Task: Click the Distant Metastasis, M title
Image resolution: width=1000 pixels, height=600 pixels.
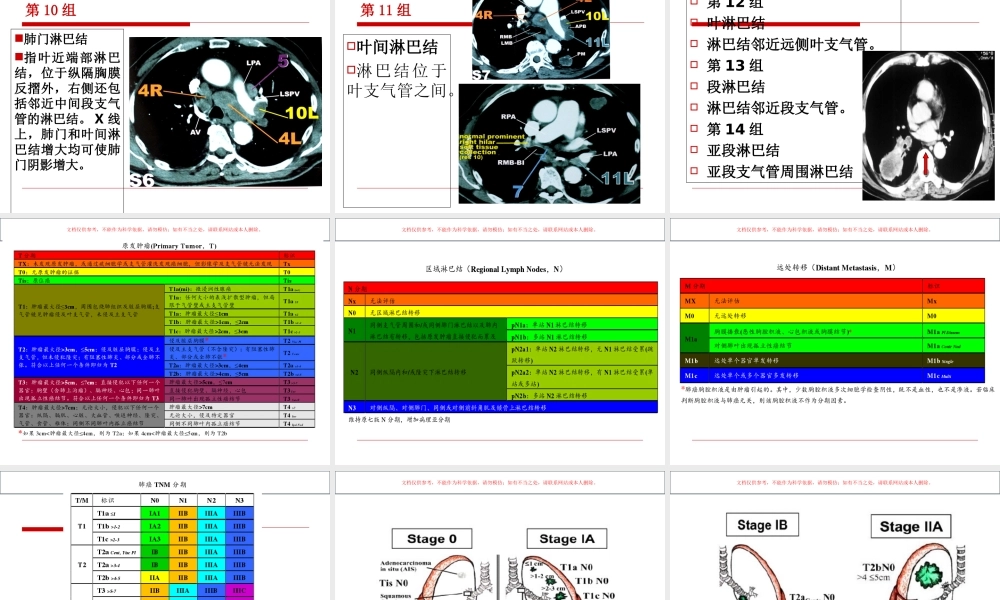Action: point(835,268)
